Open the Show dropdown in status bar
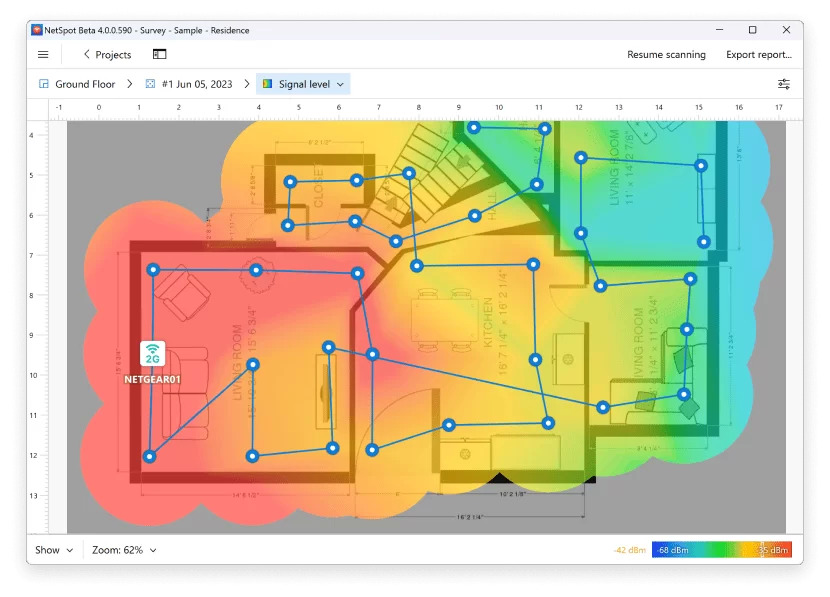Image resolution: width=830 pixels, height=597 pixels. [x=54, y=550]
